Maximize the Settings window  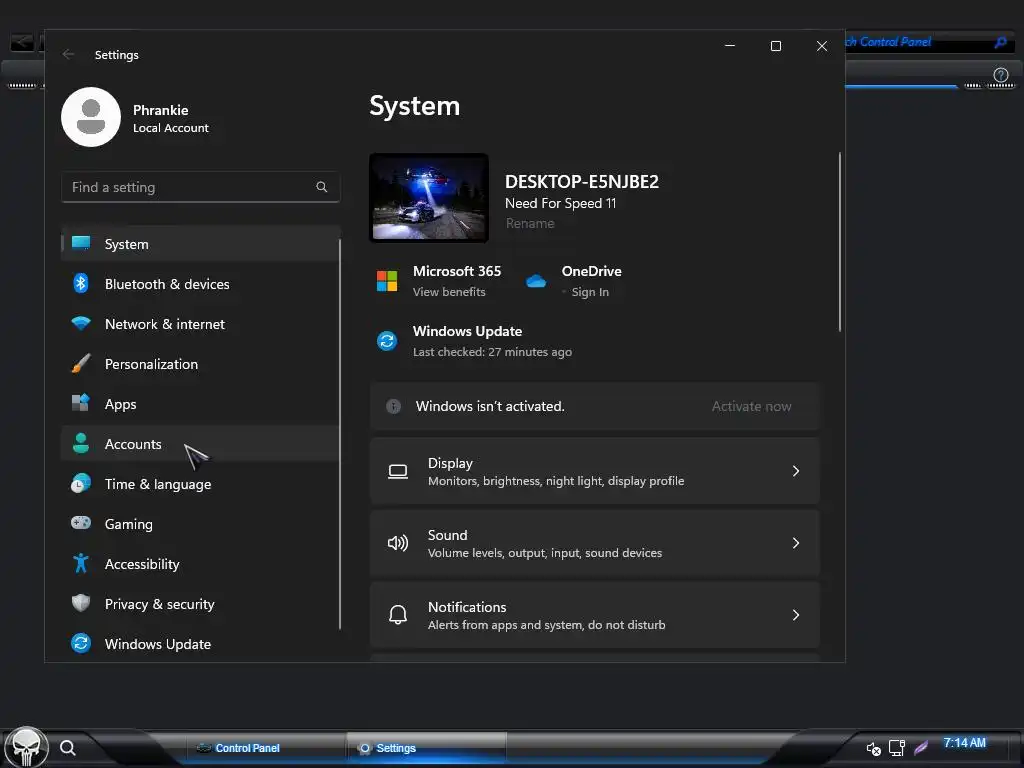(x=776, y=46)
